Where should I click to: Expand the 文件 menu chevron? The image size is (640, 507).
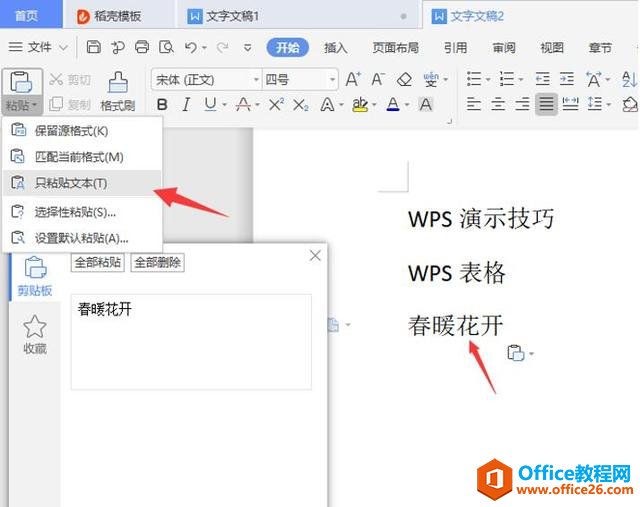pos(63,48)
